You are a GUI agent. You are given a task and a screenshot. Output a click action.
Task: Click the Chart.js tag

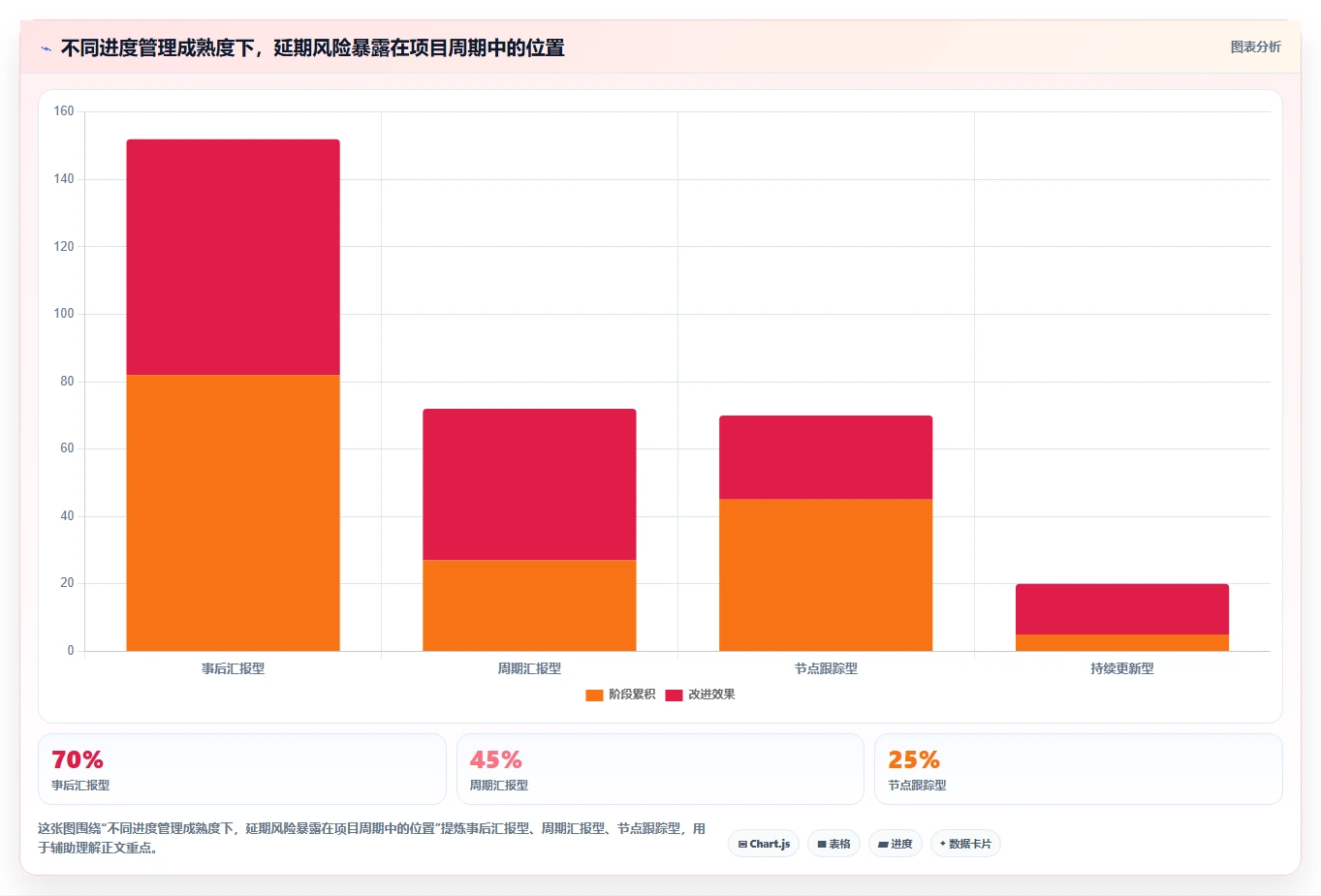(764, 844)
